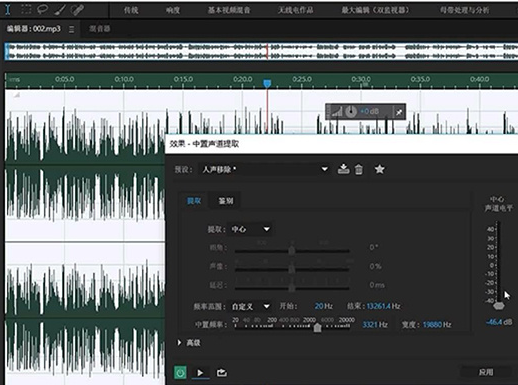
Task: Select the Lasso Selection tool
Action: [x=42, y=10]
